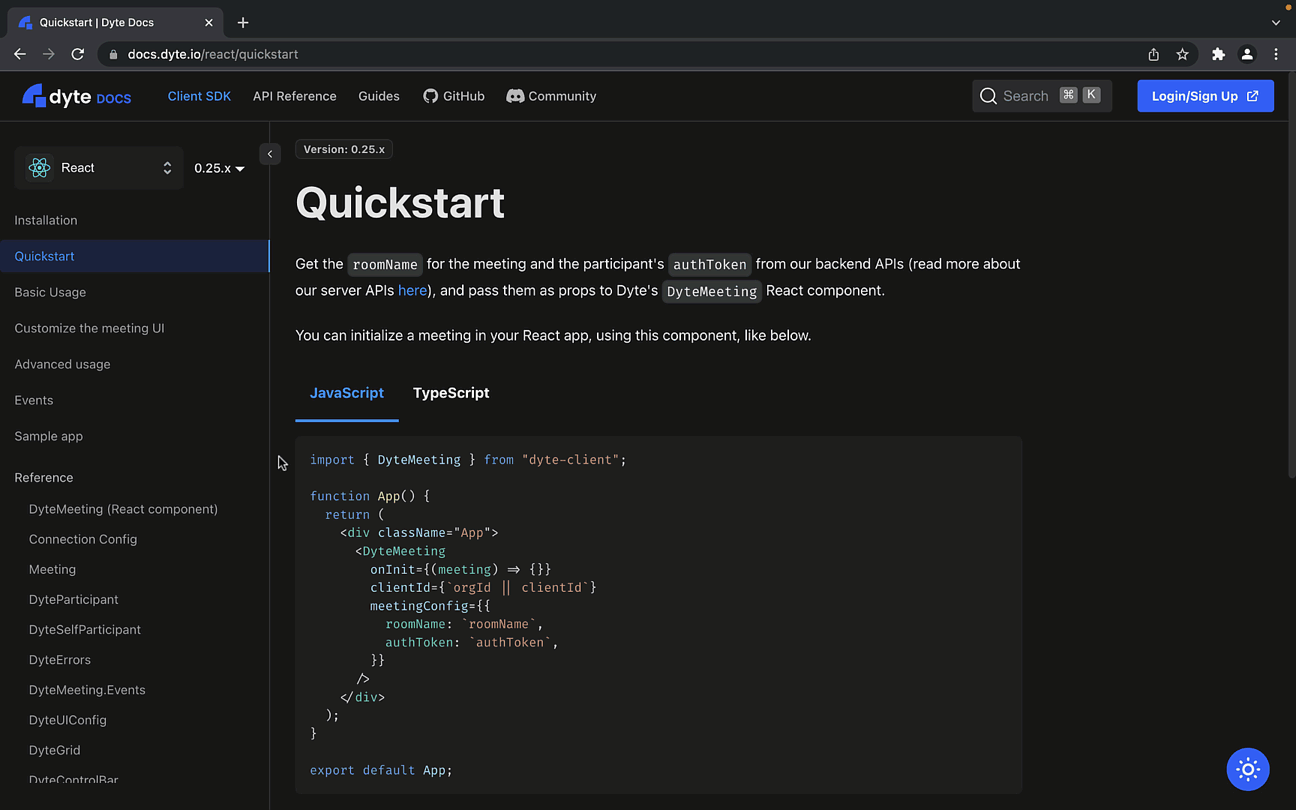The width and height of the screenshot is (1296, 810).
Task: Select Quickstart in the sidebar
Action: [x=135, y=256]
